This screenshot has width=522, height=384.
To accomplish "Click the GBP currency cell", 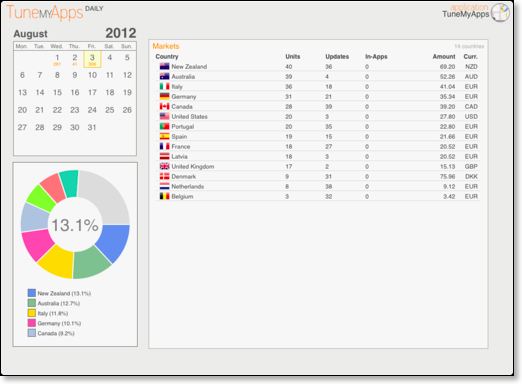I will click(471, 166).
